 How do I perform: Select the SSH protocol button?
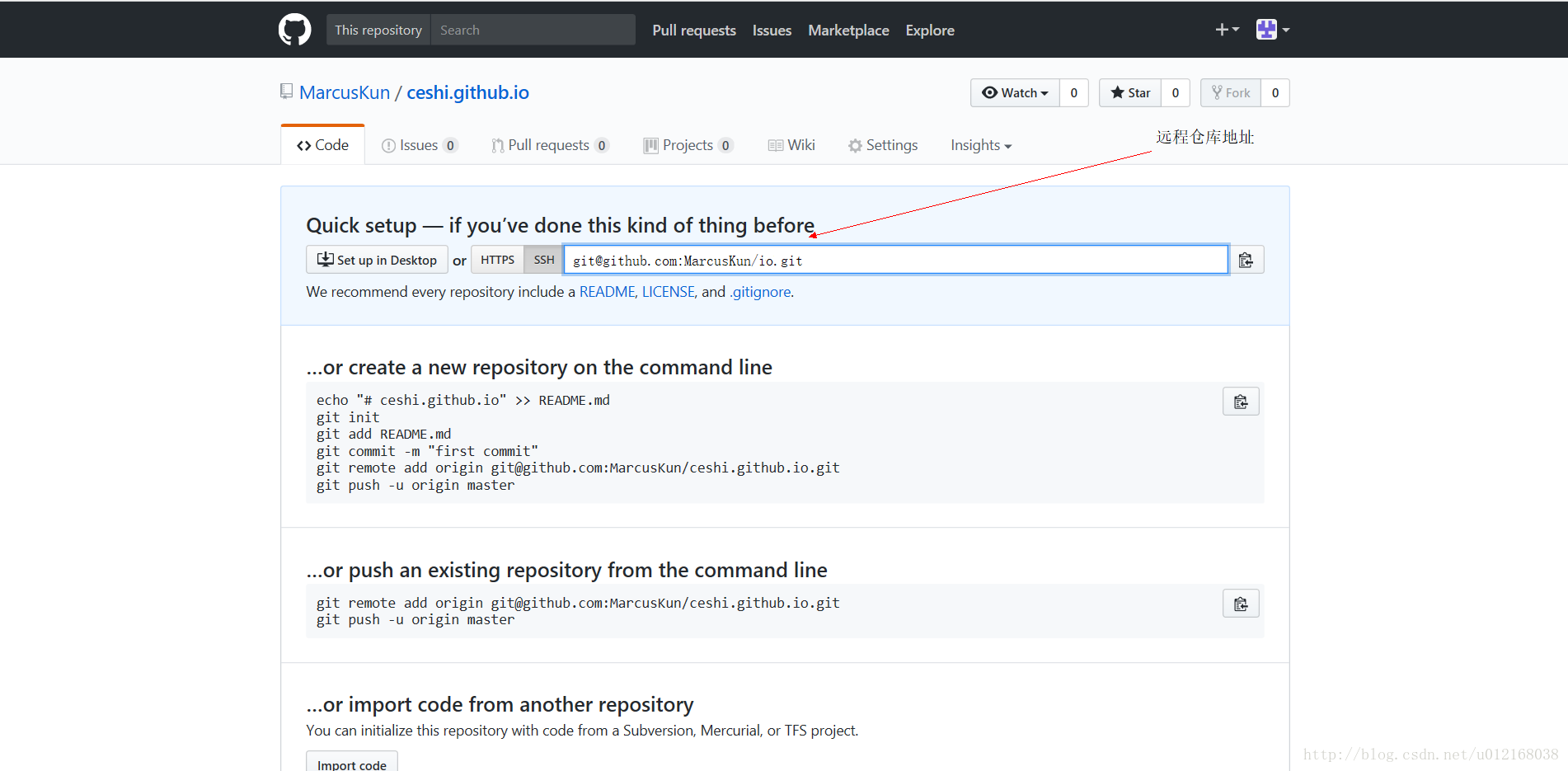pyautogui.click(x=543, y=260)
